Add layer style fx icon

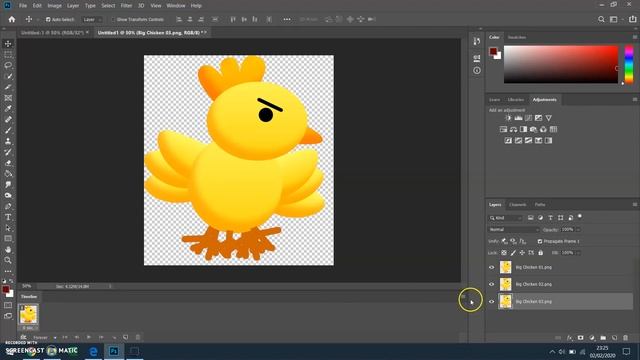[569, 338]
